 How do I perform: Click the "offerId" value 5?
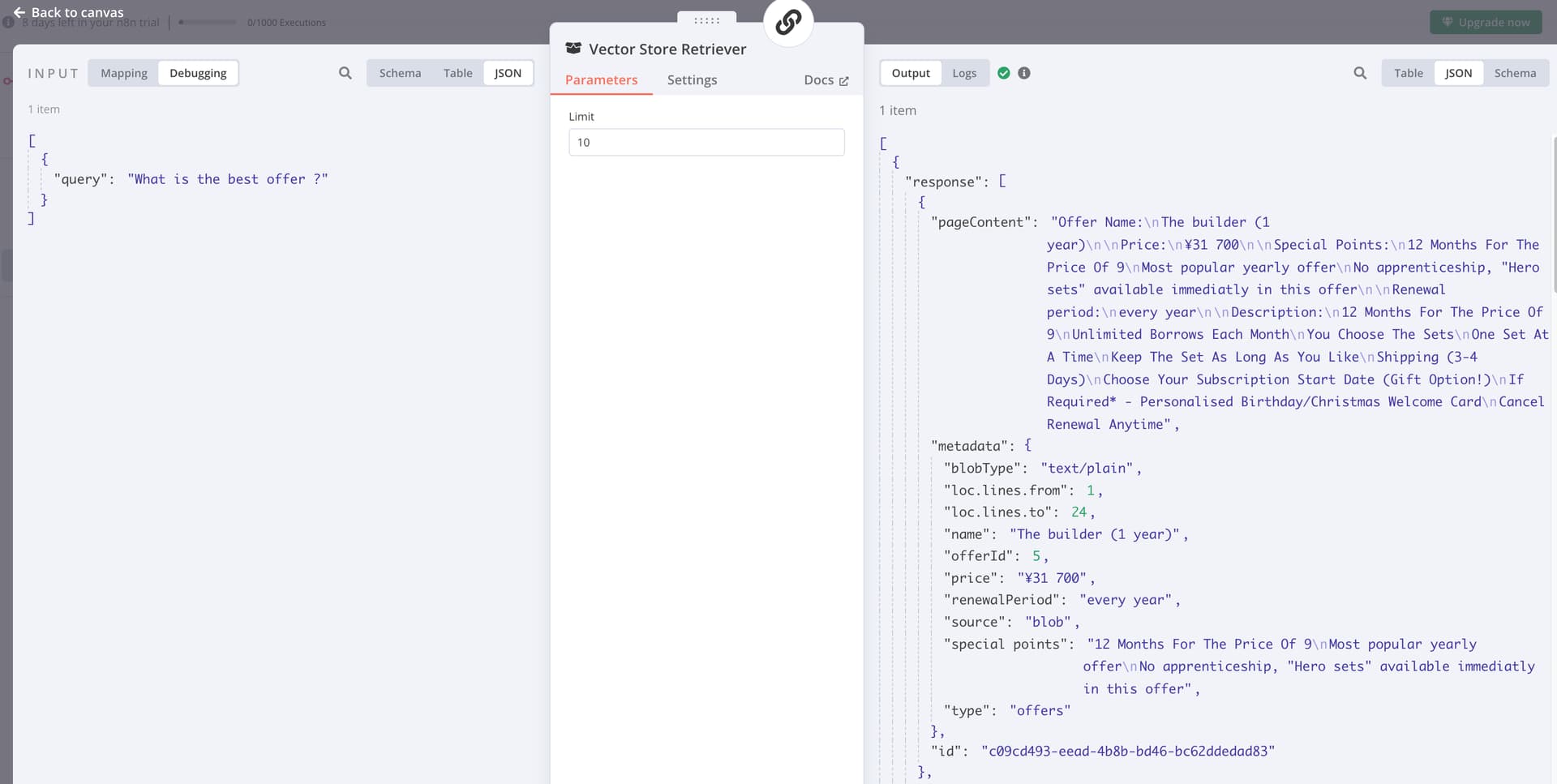tap(1036, 556)
